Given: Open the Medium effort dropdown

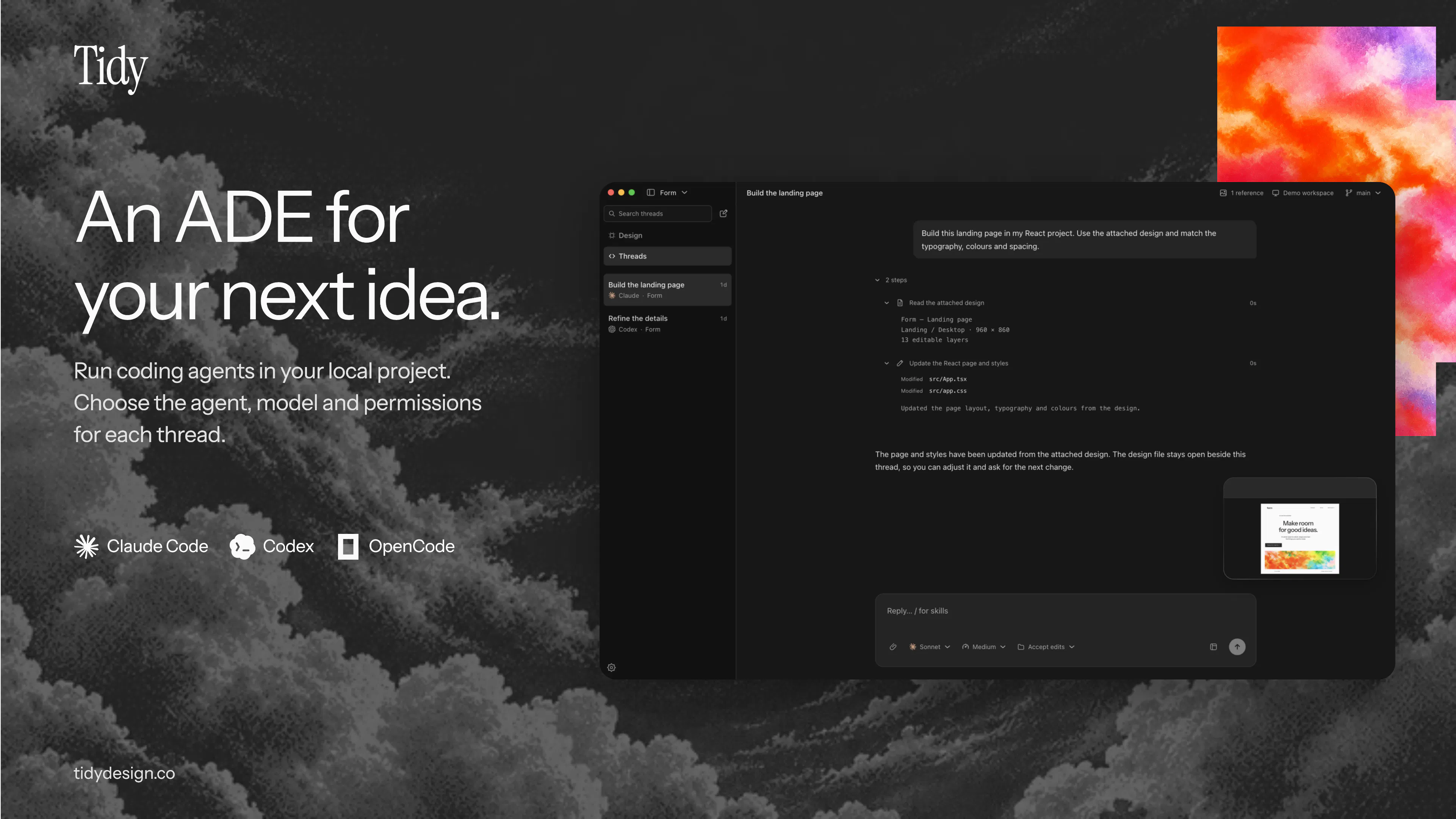Looking at the screenshot, I should click(984, 646).
